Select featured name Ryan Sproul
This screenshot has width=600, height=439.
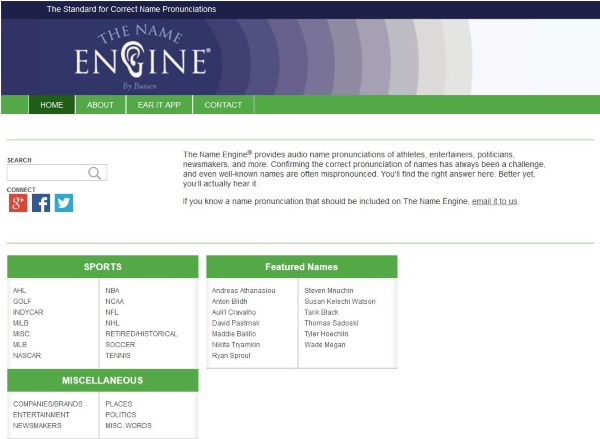231,355
